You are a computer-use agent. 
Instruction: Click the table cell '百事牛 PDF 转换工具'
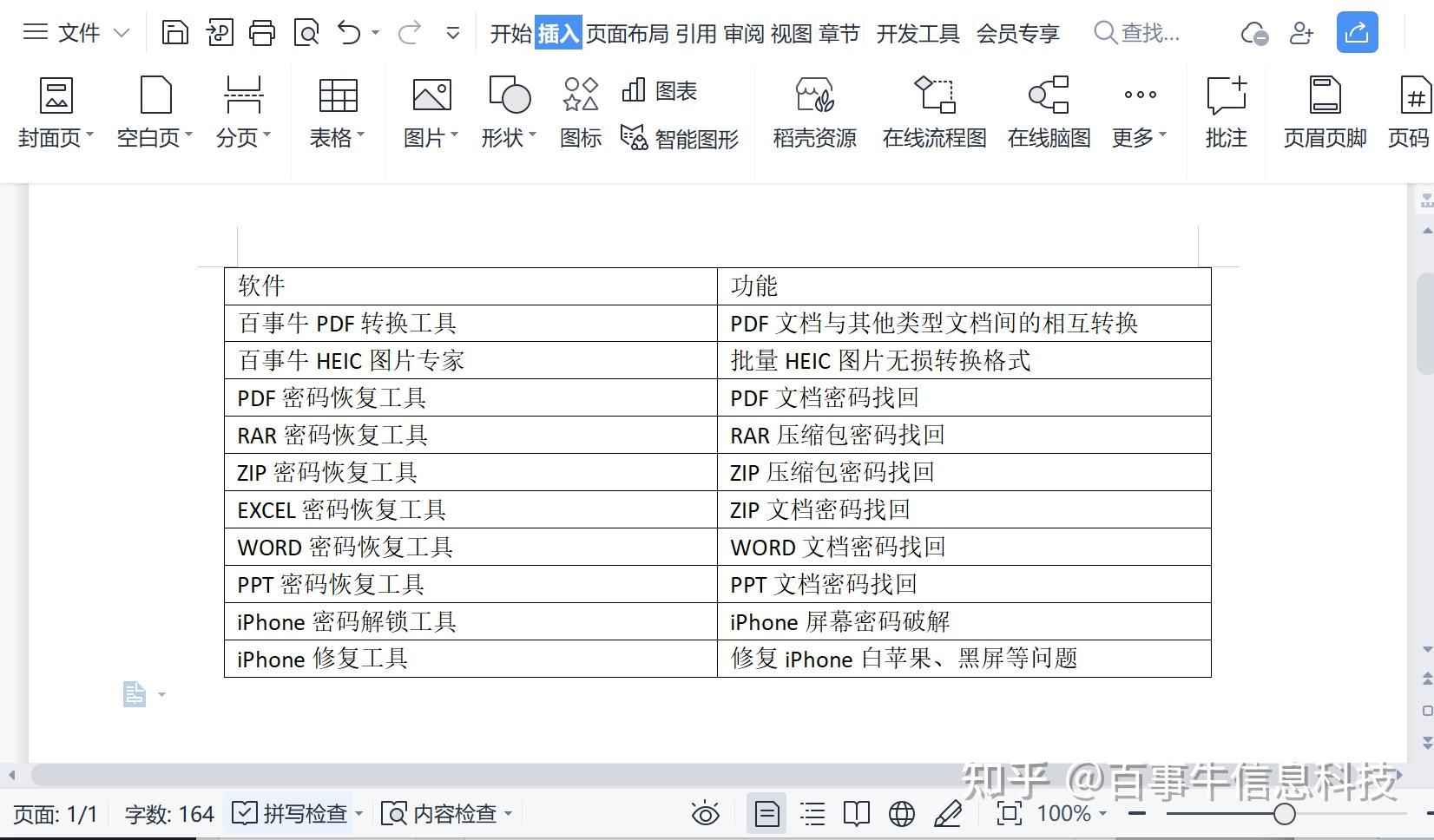[470, 323]
